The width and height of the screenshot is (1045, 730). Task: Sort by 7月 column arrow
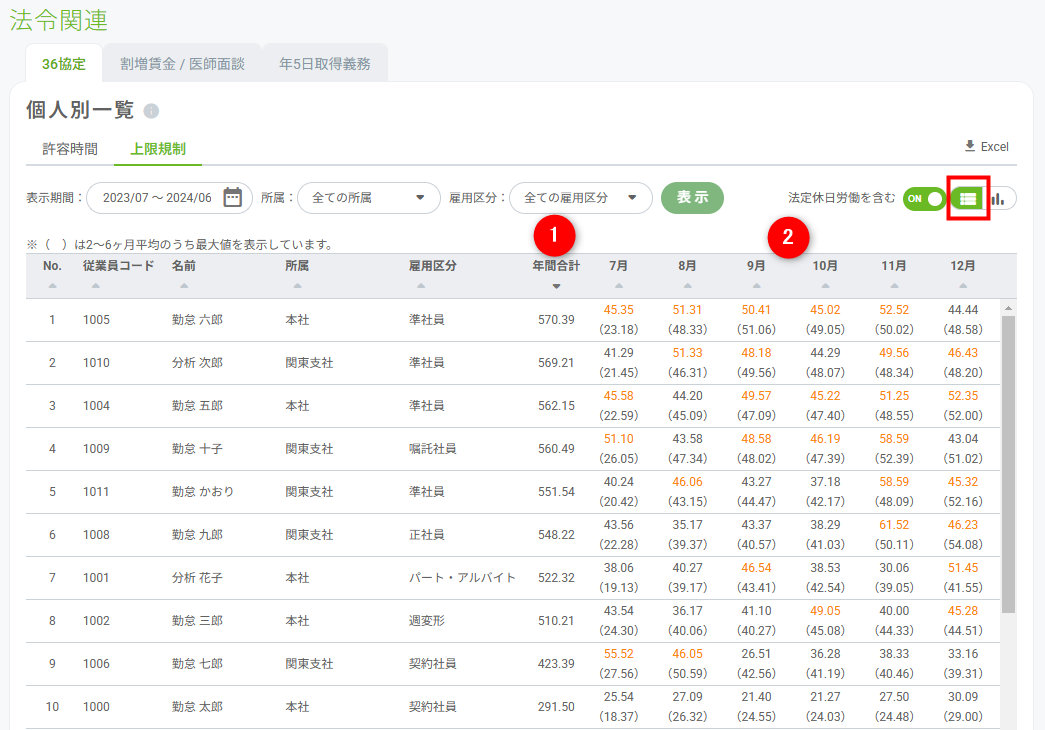pos(619,286)
